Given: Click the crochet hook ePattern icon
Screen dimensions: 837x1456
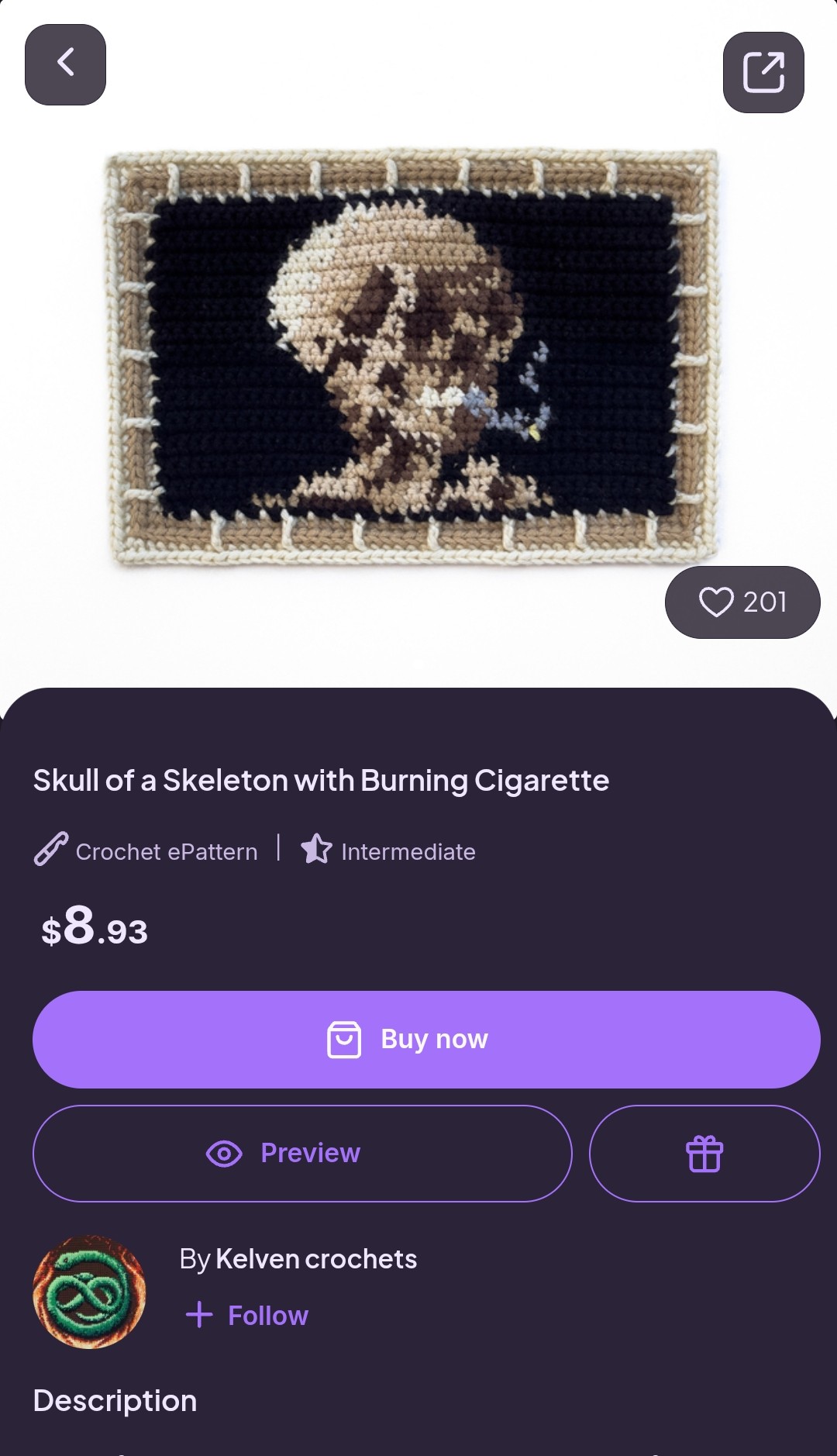Looking at the screenshot, I should click(51, 849).
